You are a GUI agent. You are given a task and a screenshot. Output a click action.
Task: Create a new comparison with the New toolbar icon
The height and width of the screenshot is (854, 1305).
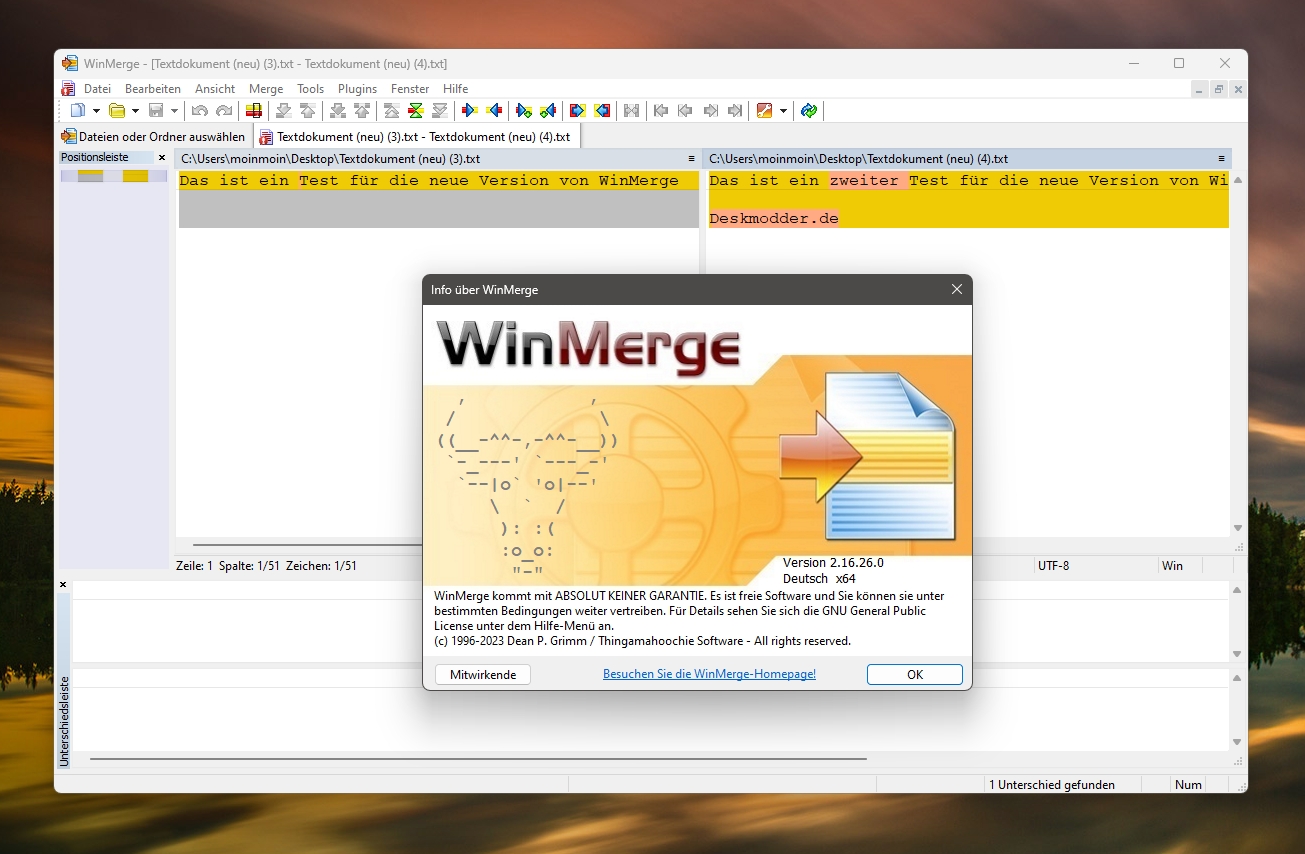78,111
